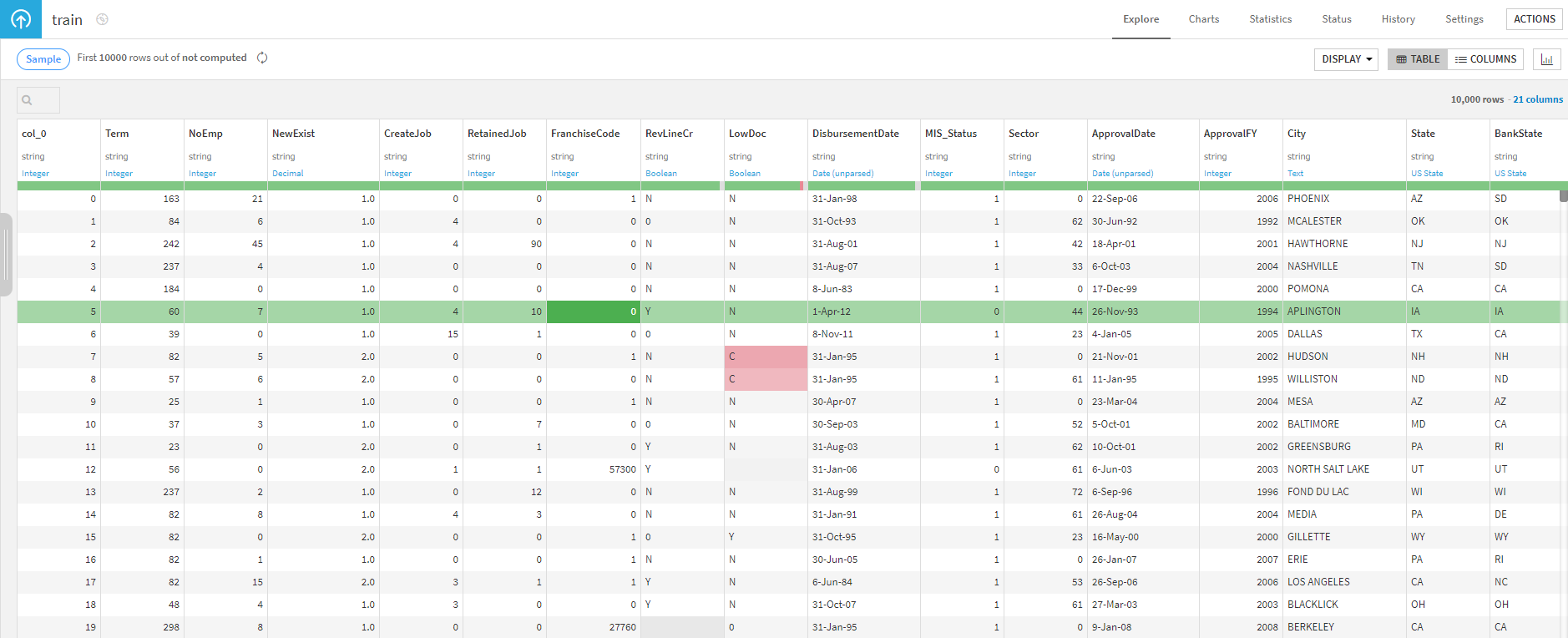The height and width of the screenshot is (638, 1568).
Task: Open the ACTIONS menu
Action: [x=1534, y=19]
